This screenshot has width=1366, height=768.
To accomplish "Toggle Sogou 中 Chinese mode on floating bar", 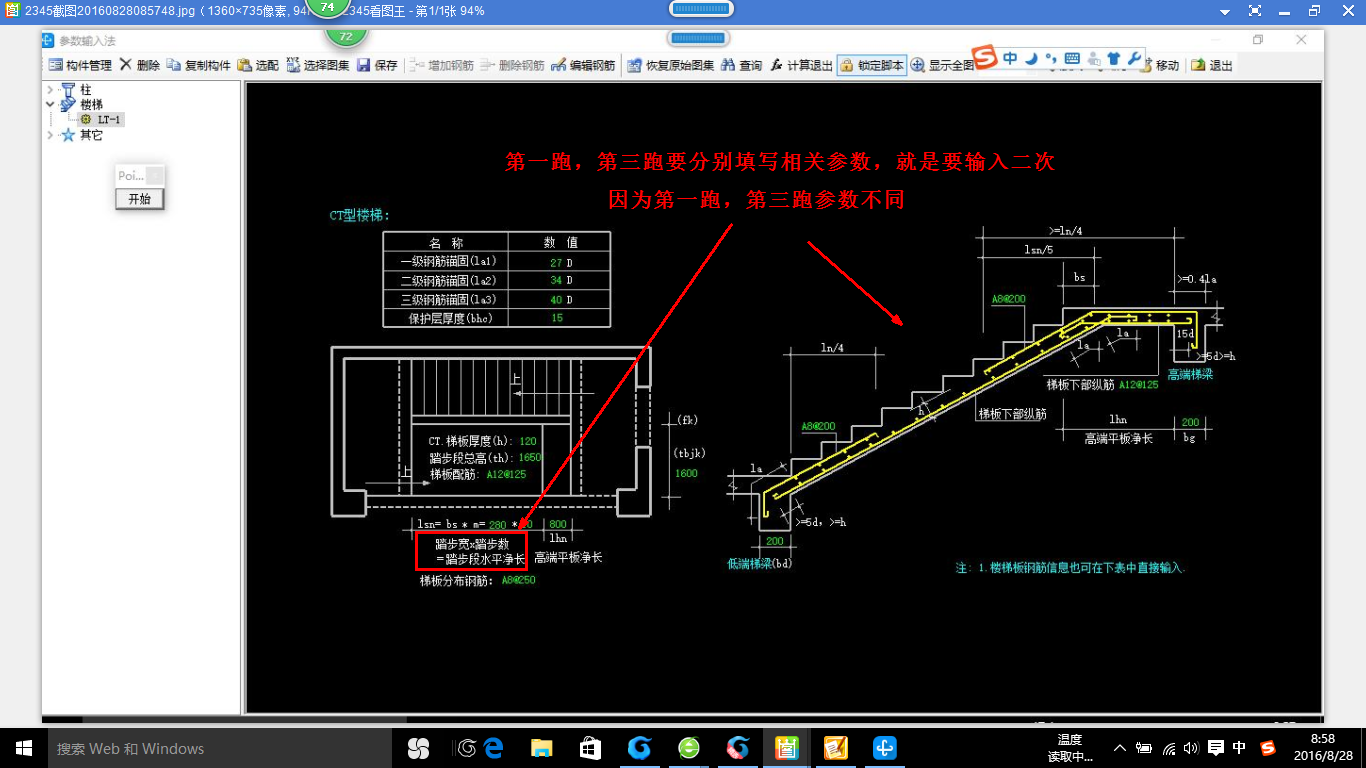I will tap(1010, 58).
